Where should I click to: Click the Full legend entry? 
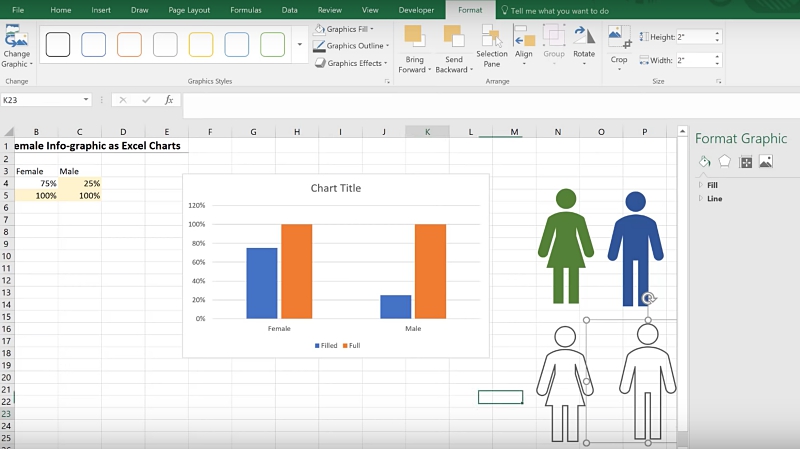352,345
